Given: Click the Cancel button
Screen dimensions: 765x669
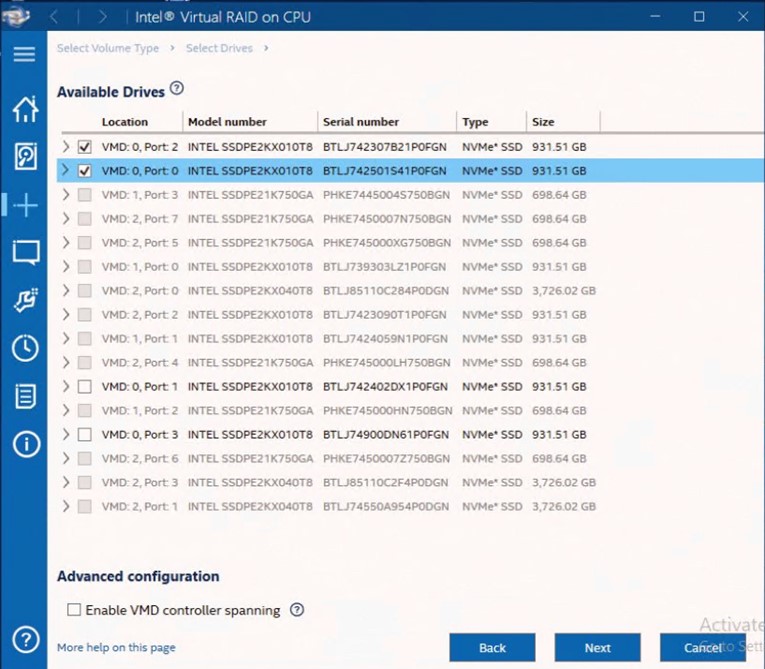Looking at the screenshot, I should (703, 648).
